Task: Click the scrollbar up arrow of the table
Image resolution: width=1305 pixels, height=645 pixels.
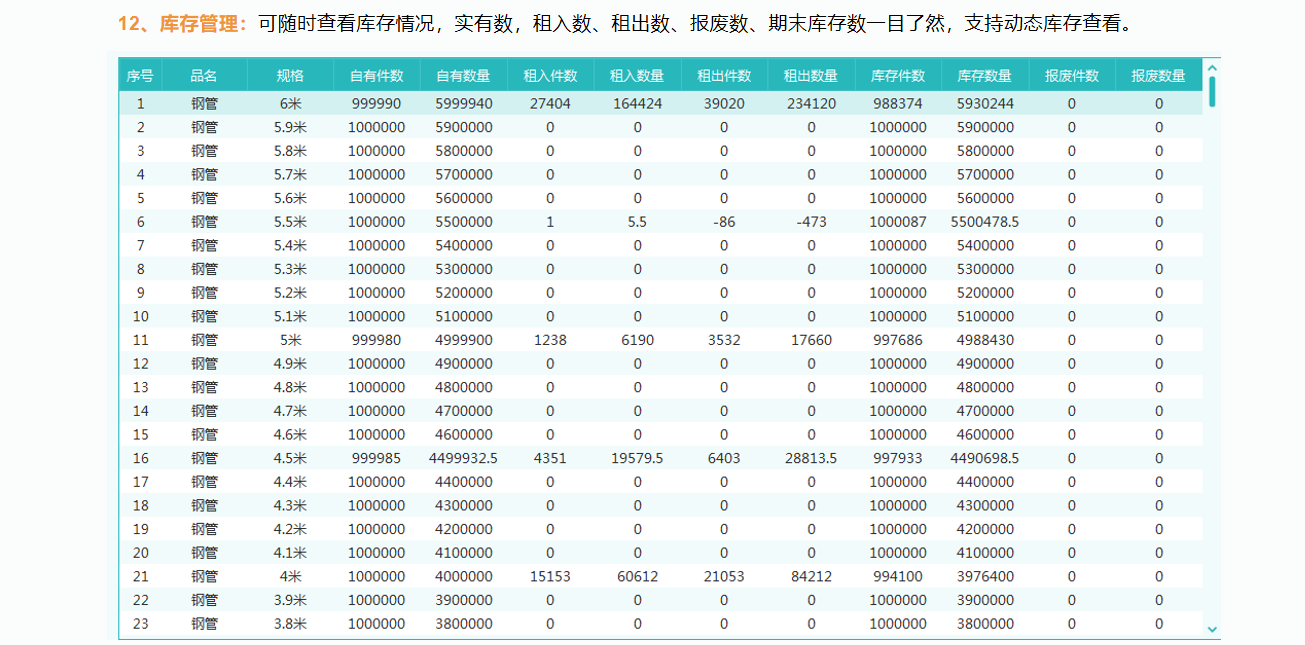Action: 1212,68
